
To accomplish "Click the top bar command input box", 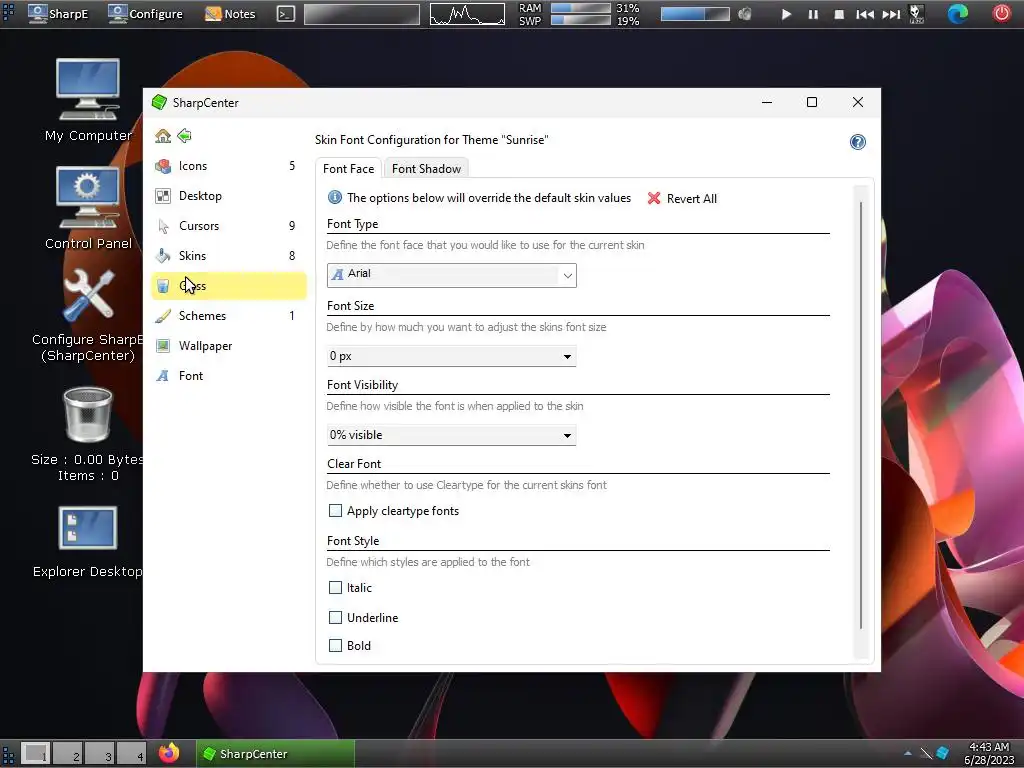I will pos(362,14).
